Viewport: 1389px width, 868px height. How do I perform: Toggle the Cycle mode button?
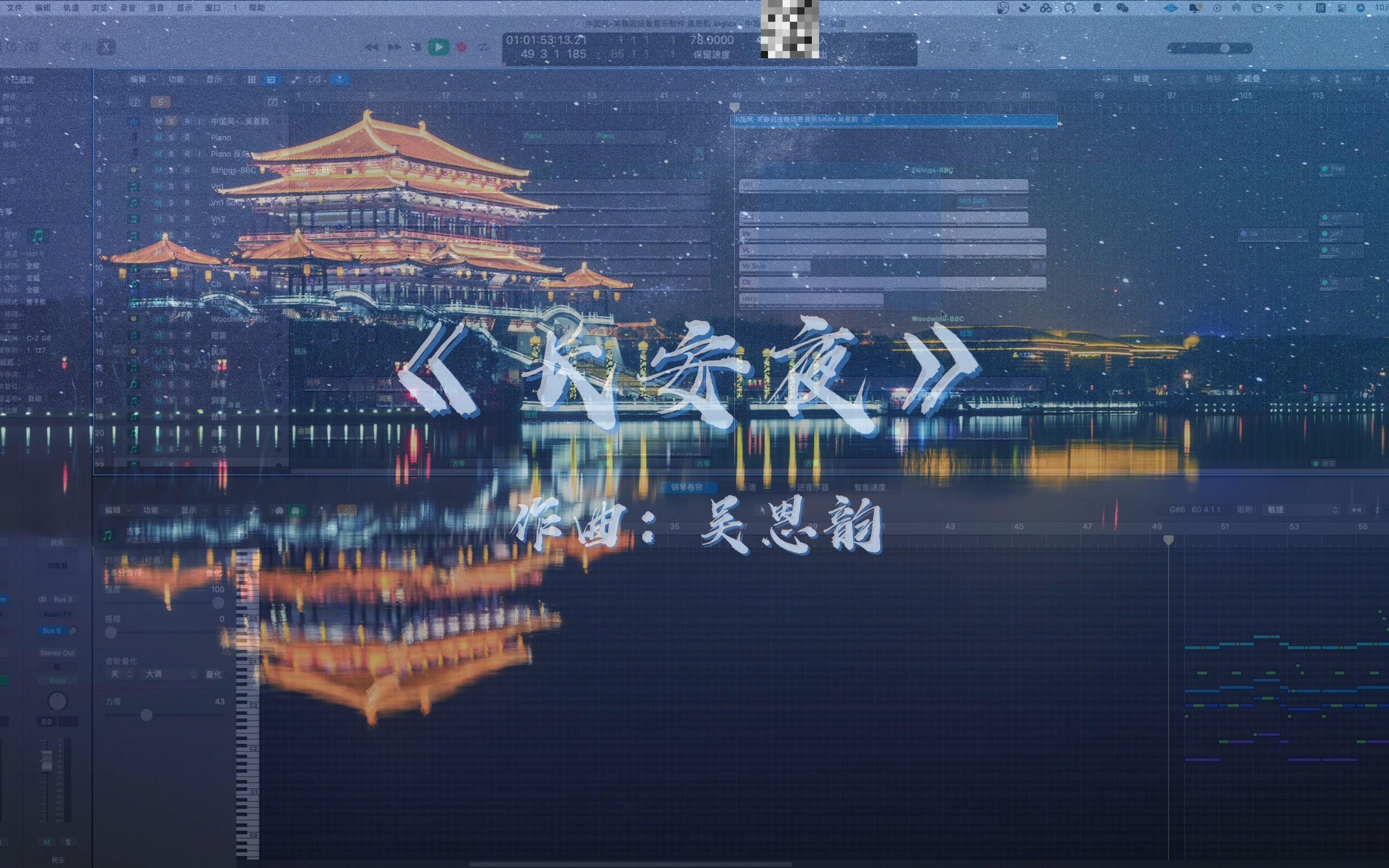[483, 47]
